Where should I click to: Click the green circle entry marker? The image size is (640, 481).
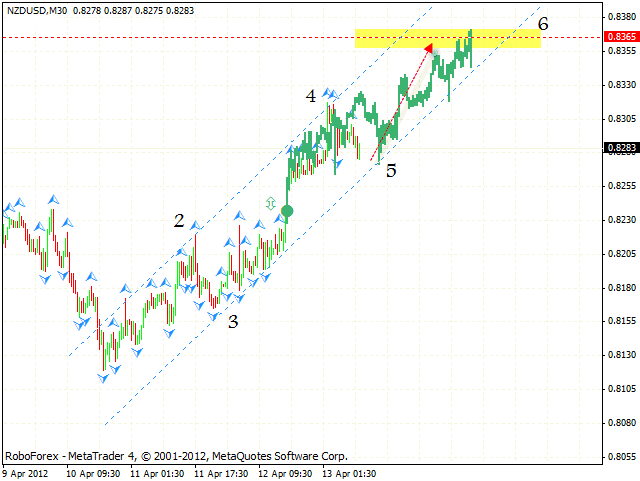[288, 210]
